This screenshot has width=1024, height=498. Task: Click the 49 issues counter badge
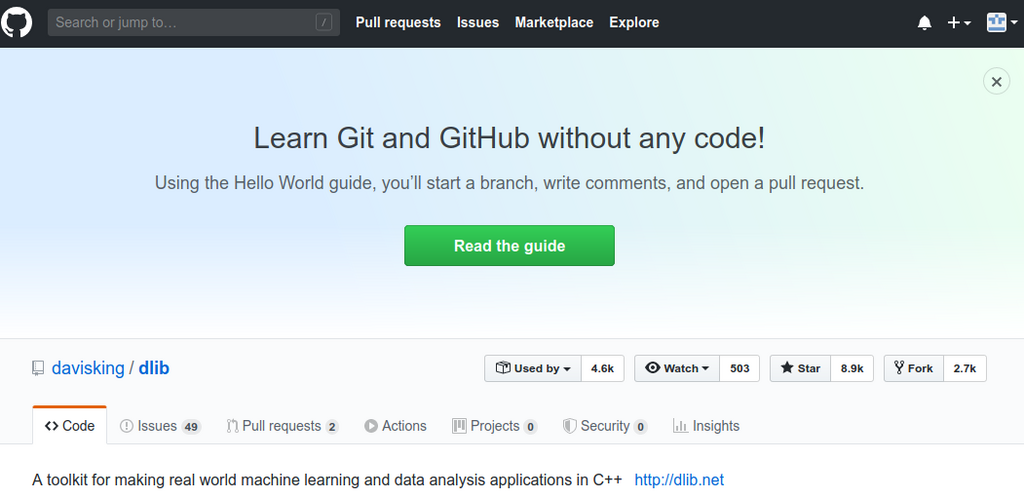click(191, 427)
